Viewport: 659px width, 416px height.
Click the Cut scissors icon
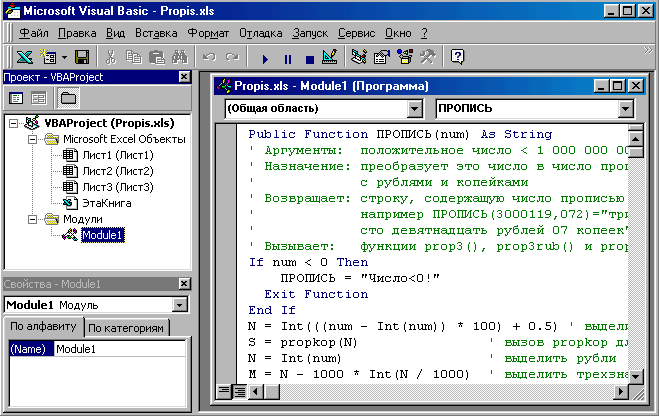111,57
